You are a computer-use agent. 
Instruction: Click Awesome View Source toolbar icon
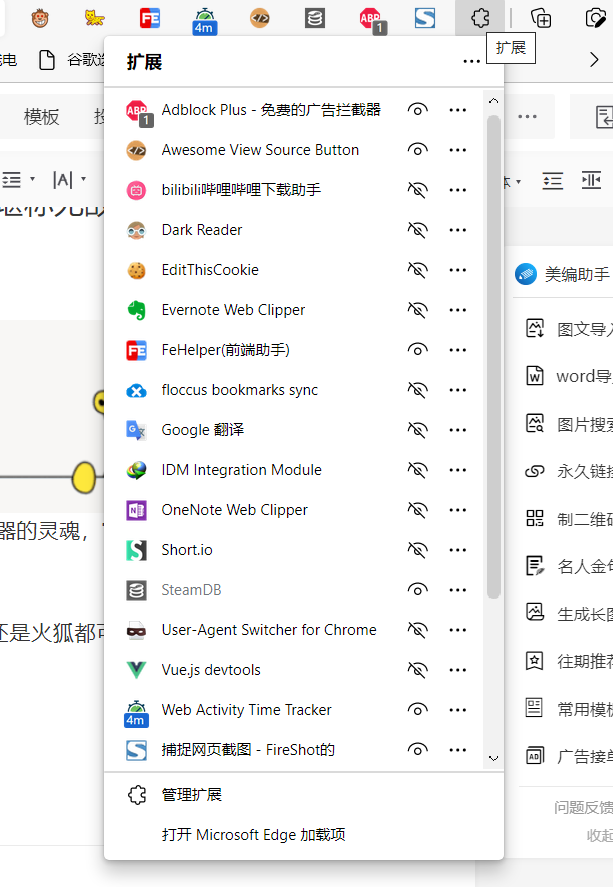tap(260, 18)
